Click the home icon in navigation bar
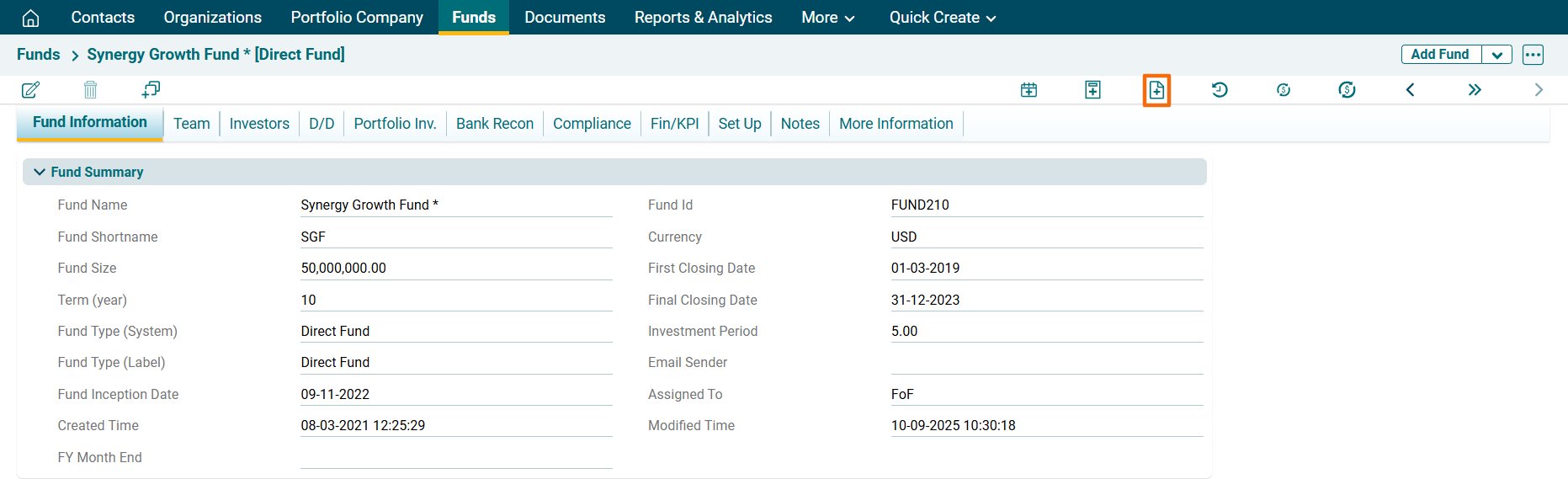This screenshot has height=479, width=1568. click(x=30, y=18)
